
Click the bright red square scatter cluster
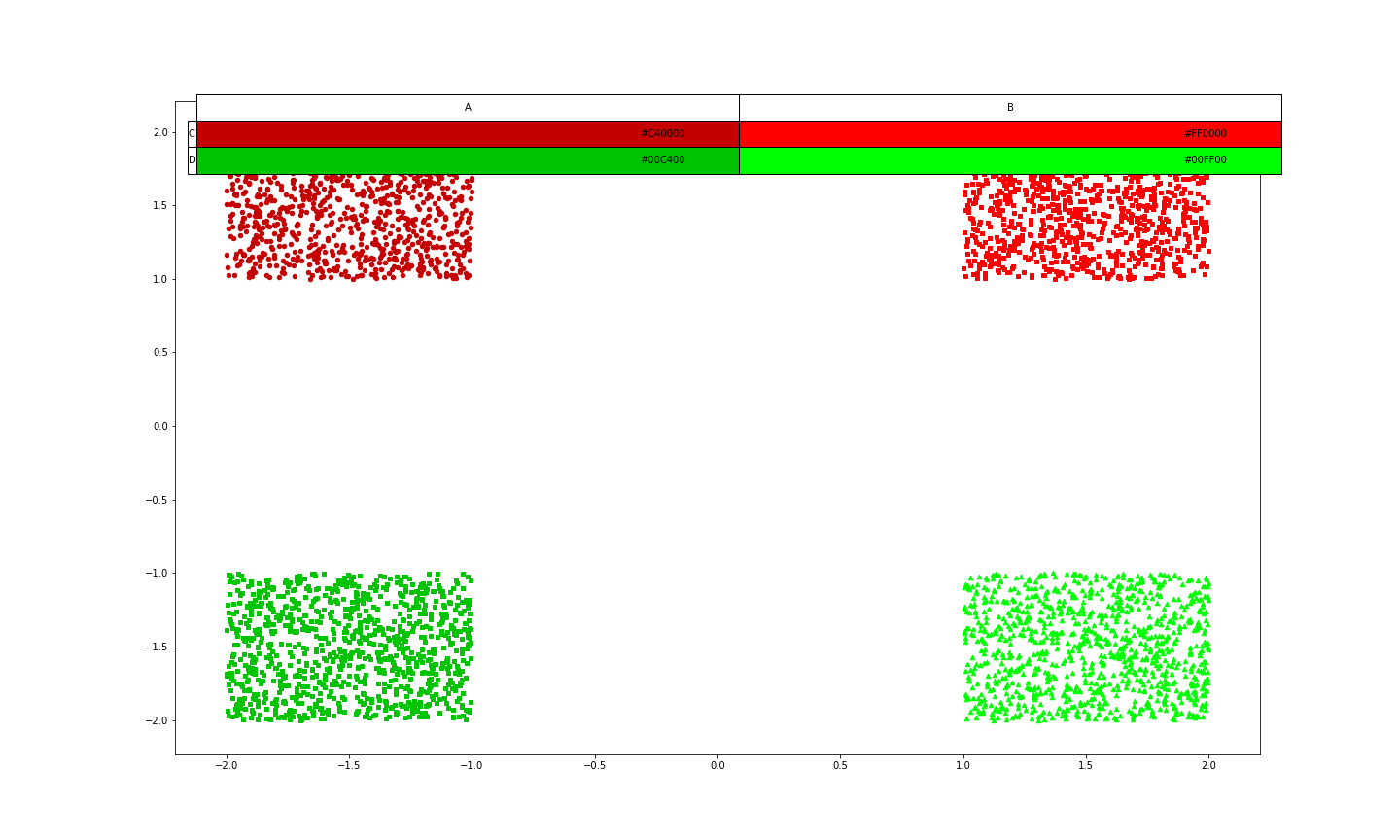tap(1086, 227)
